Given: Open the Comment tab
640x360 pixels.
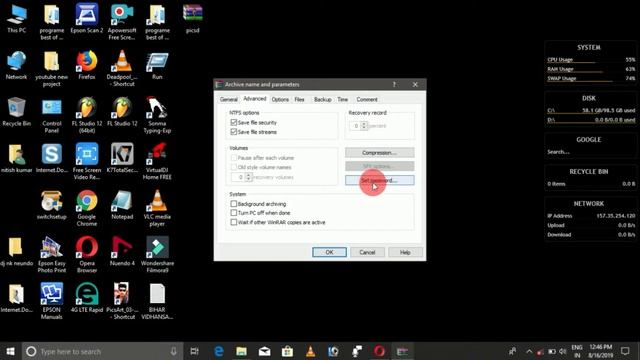Looking at the screenshot, I should click(x=367, y=99).
